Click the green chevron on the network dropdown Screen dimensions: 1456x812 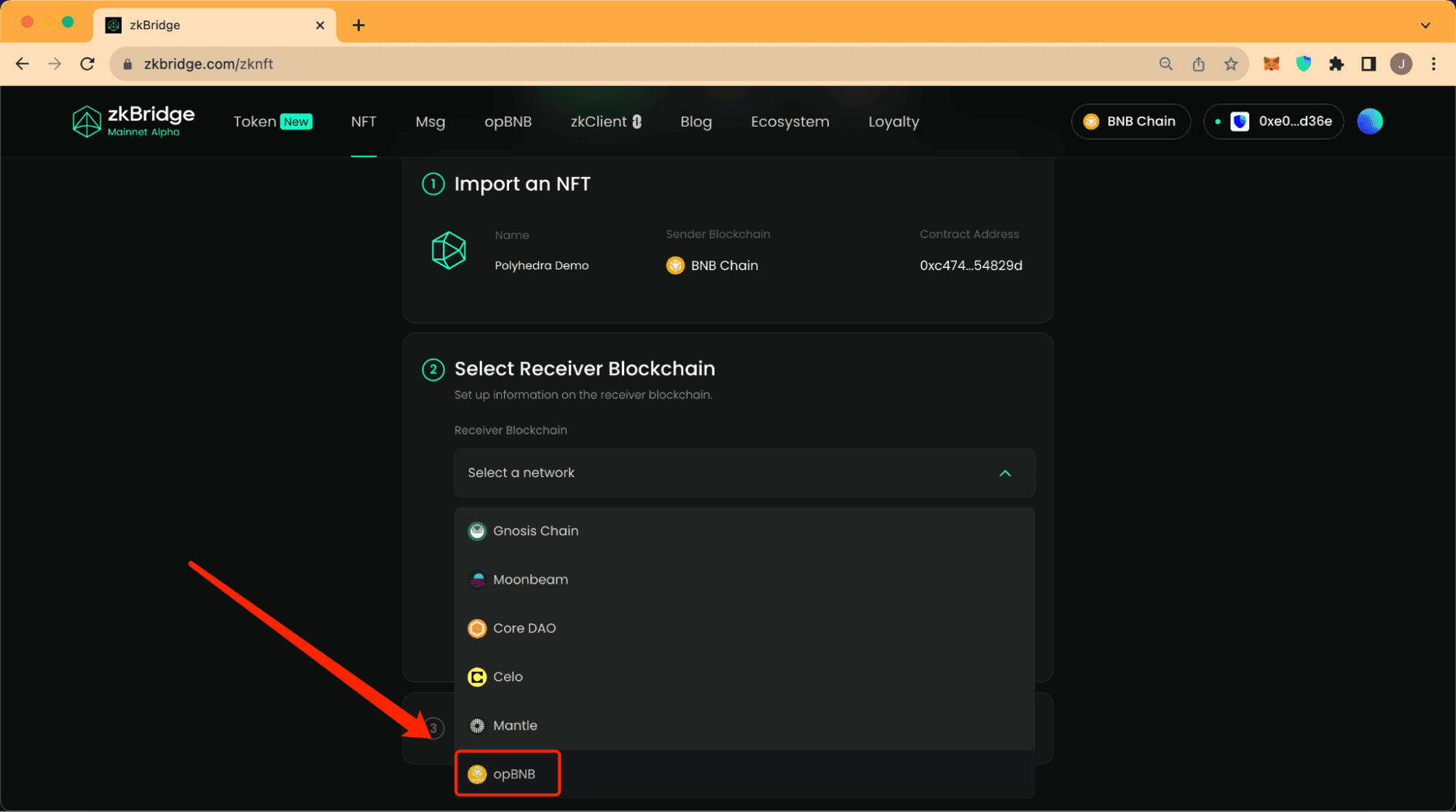click(1005, 473)
